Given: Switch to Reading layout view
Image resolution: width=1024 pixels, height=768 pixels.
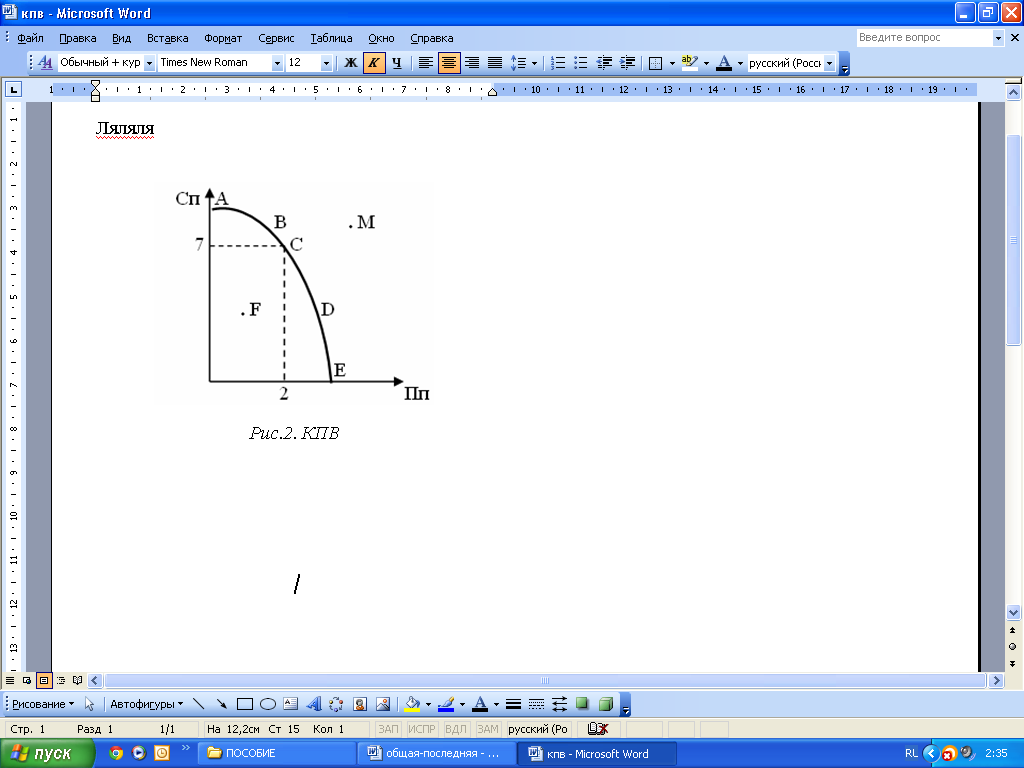Looking at the screenshot, I should 78,680.
